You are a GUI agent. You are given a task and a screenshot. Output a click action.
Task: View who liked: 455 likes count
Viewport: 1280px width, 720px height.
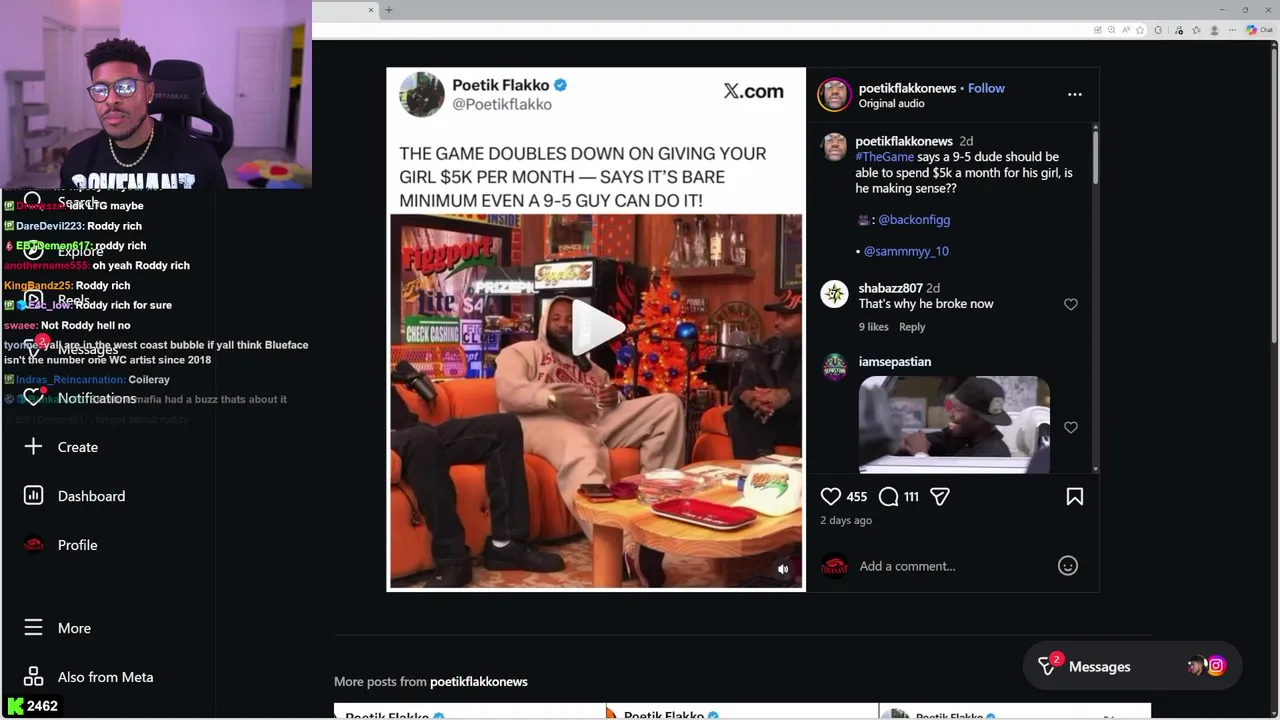[x=857, y=497]
